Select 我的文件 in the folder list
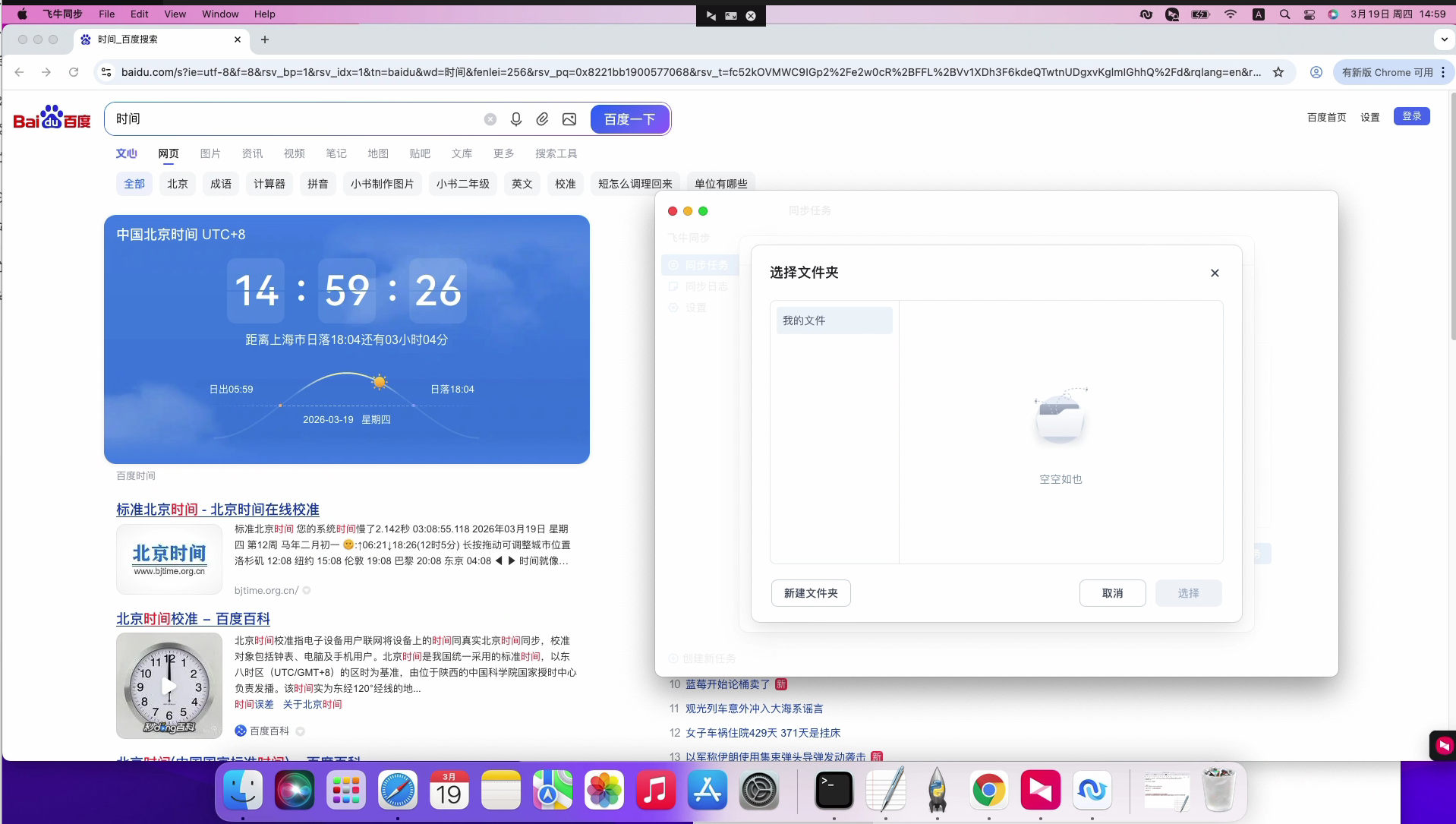Image resolution: width=1456 pixels, height=824 pixels. tap(834, 320)
